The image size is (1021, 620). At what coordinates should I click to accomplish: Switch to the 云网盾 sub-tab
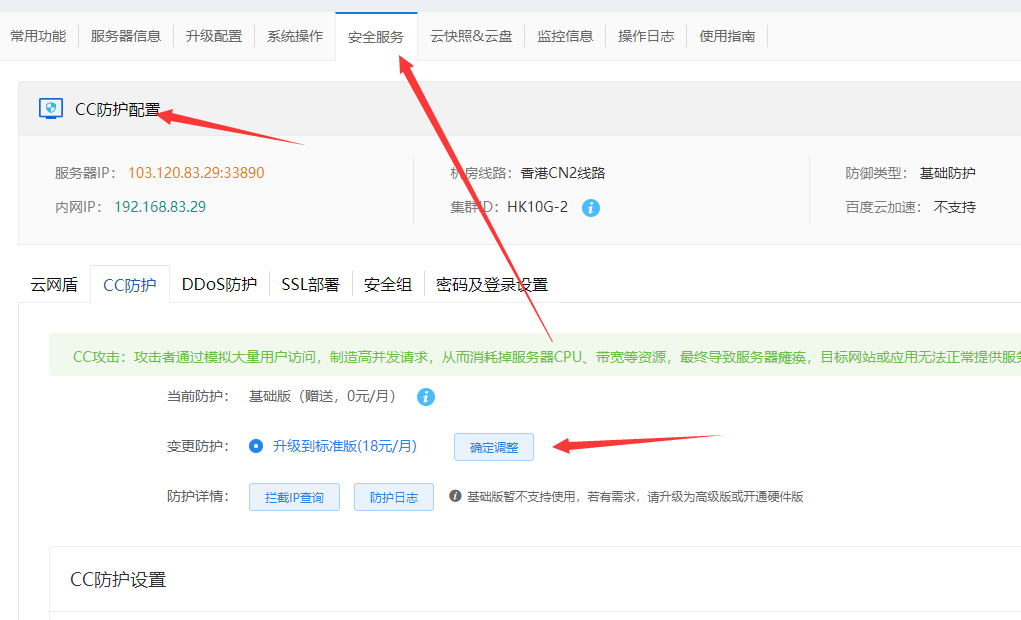[54, 285]
